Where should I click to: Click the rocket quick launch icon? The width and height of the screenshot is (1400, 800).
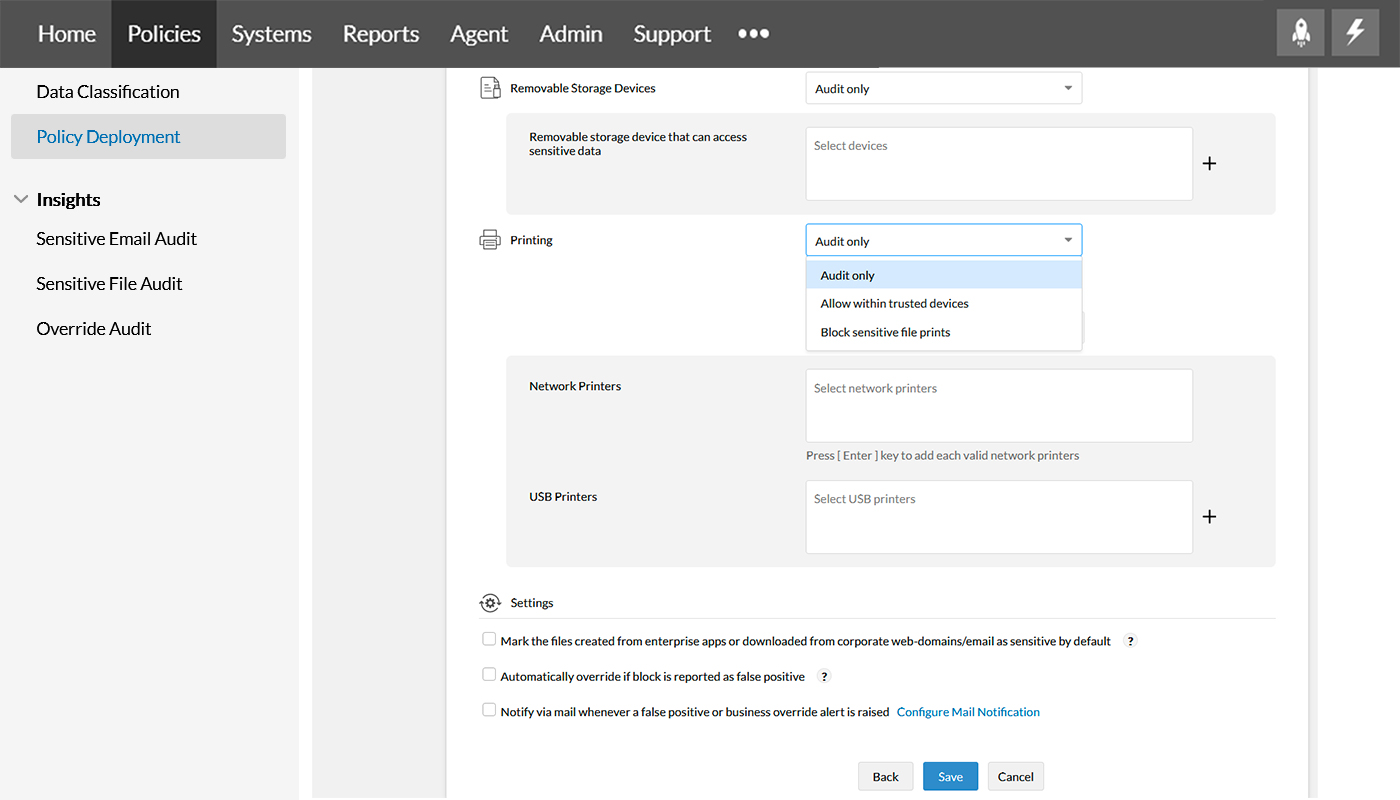point(1301,33)
